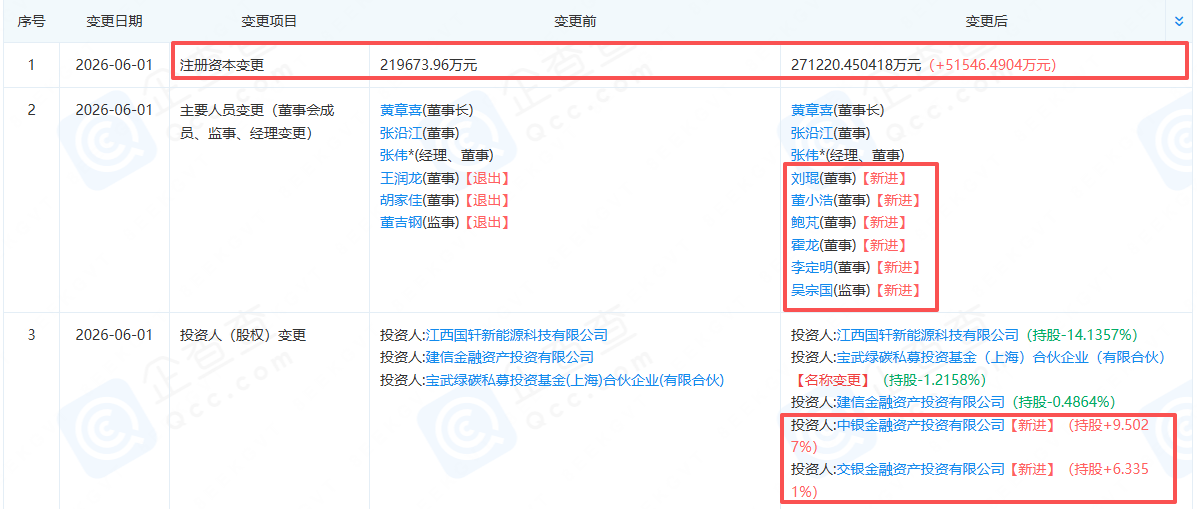Select the +51546.4904万元 increase text

(x=992, y=66)
